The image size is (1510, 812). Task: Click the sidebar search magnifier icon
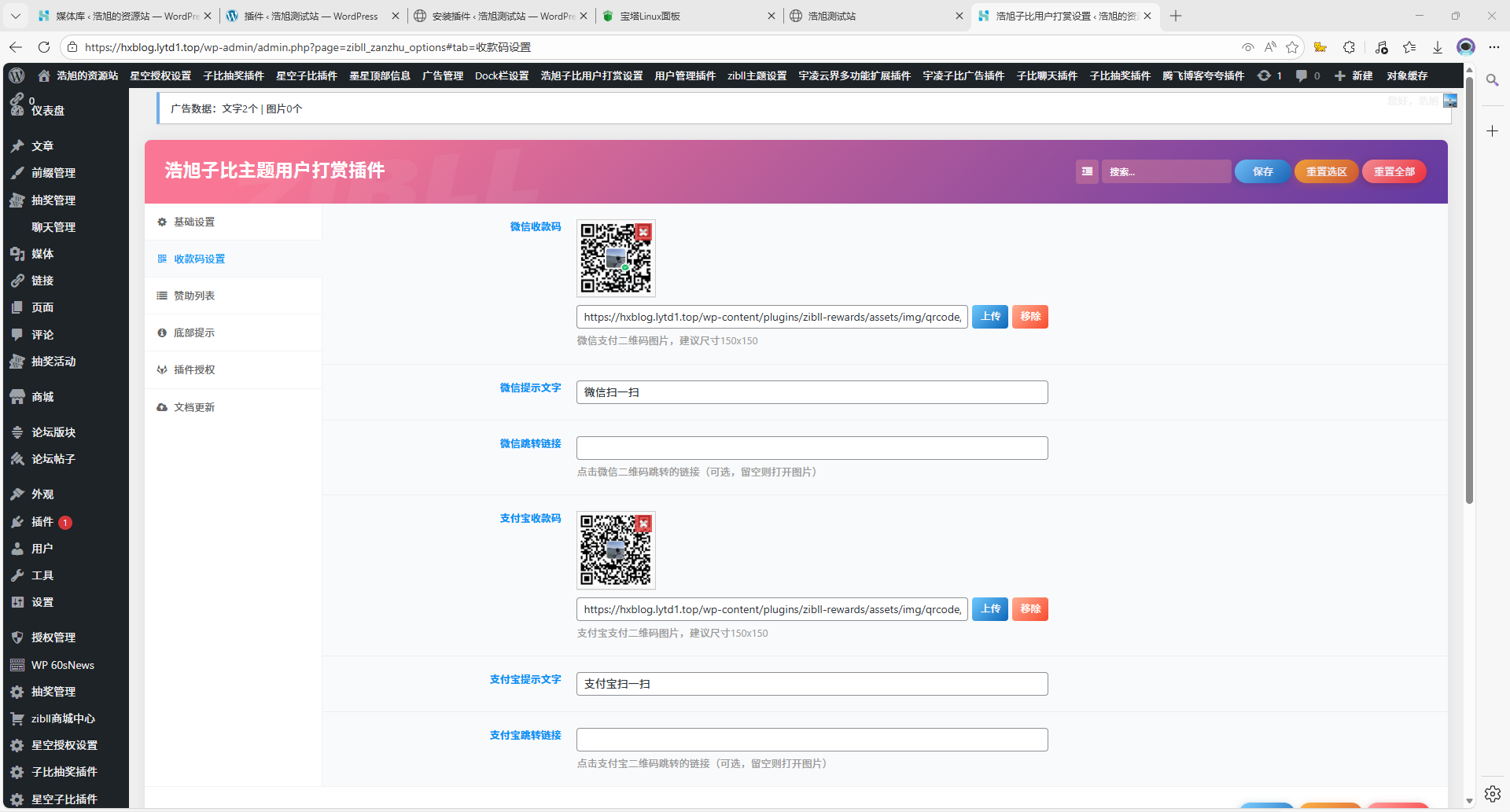[1492, 80]
